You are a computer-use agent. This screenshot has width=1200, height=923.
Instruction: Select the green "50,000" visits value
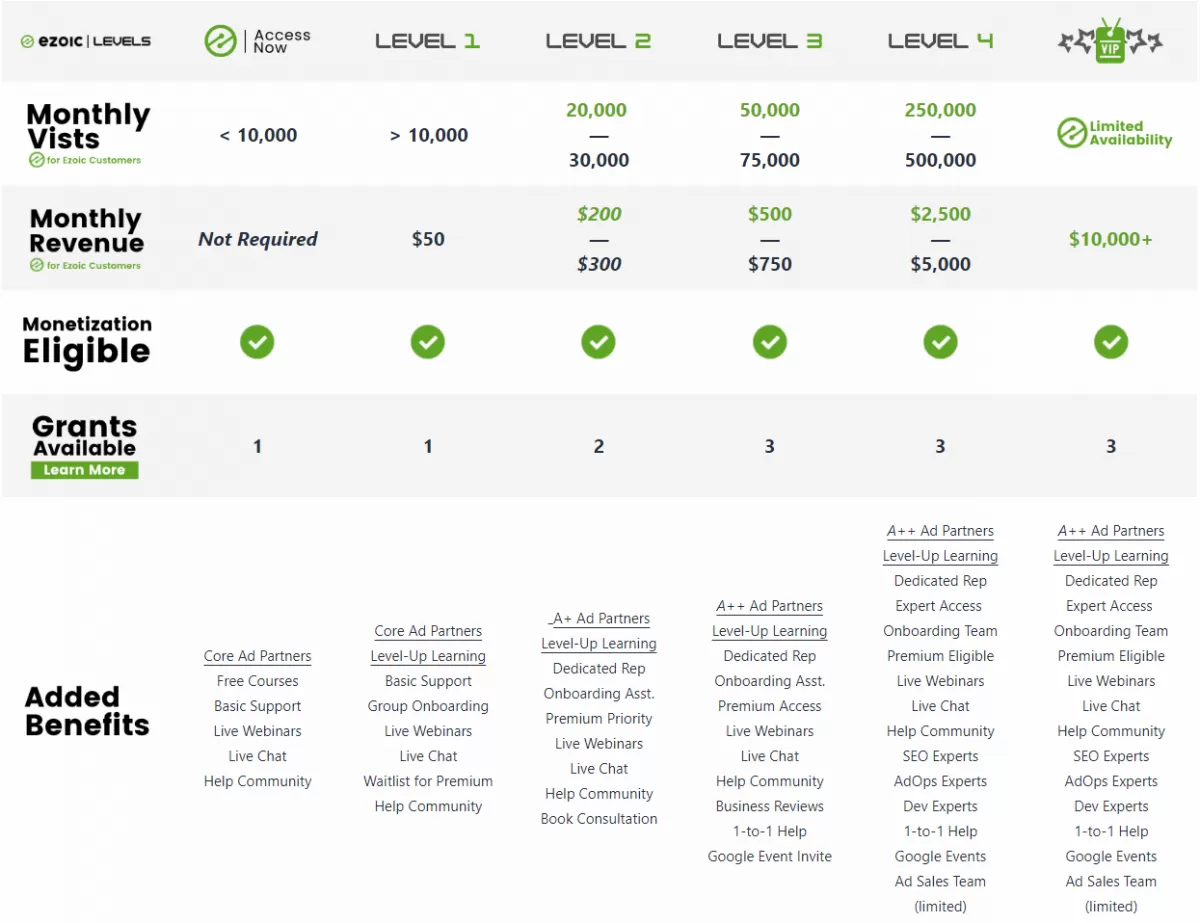770,111
